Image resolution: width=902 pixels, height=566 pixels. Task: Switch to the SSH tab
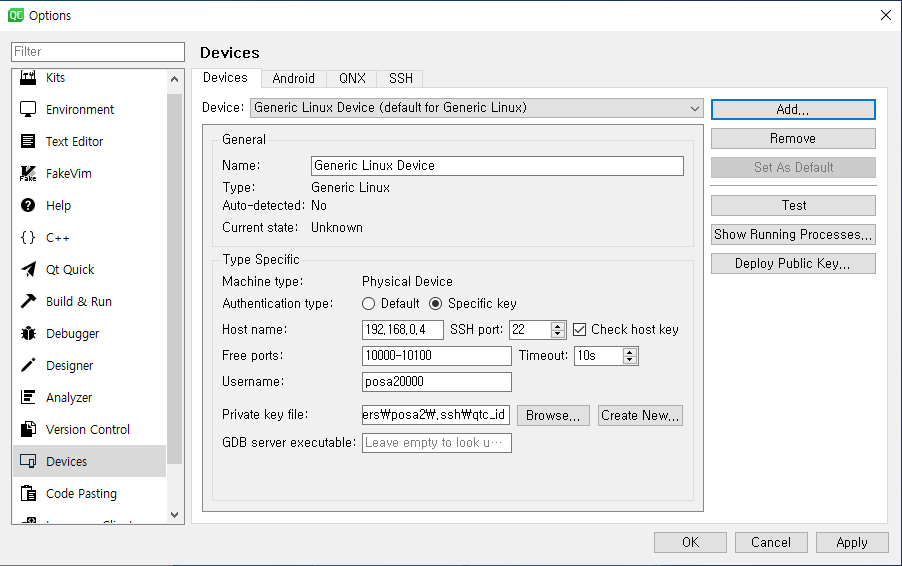click(x=400, y=78)
